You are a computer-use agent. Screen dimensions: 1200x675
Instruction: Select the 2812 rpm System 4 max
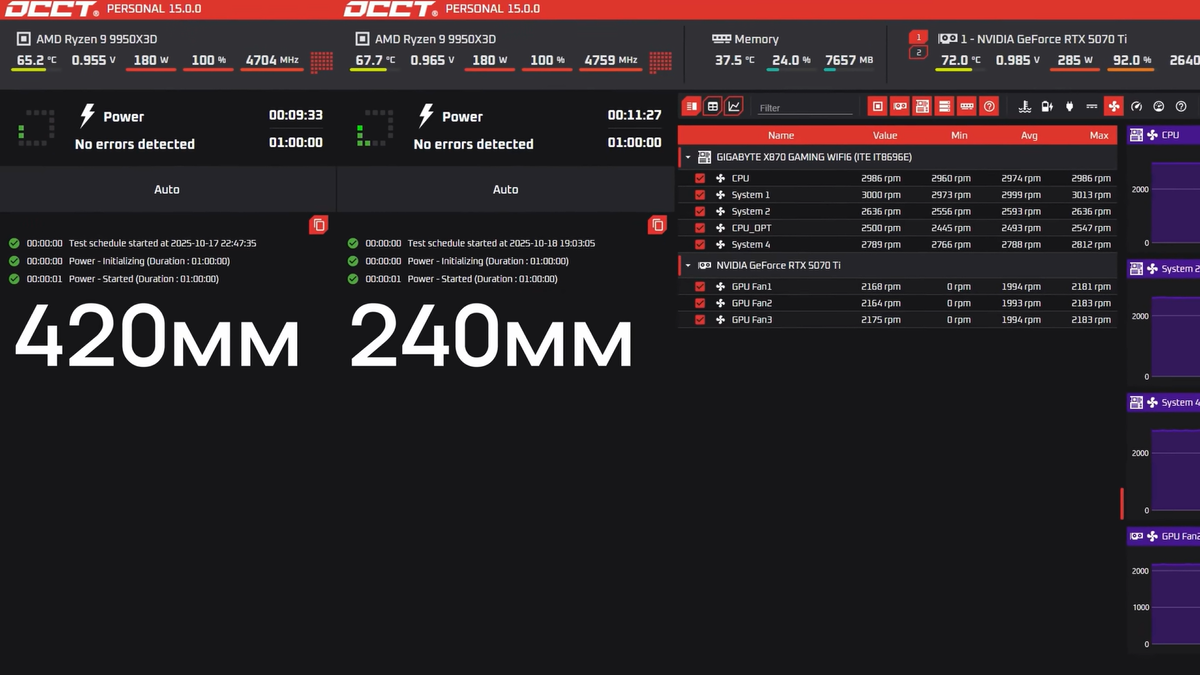point(1090,244)
